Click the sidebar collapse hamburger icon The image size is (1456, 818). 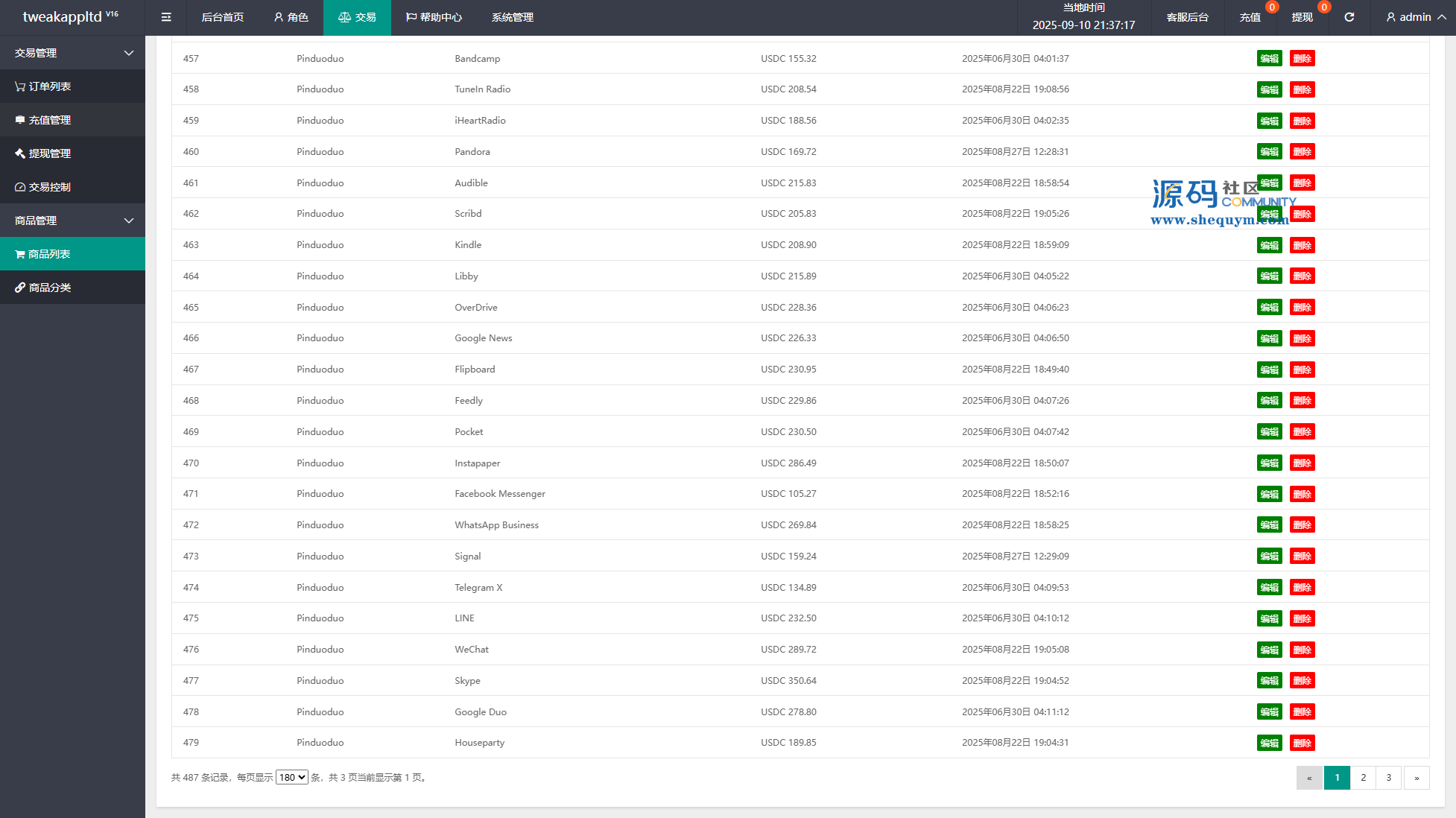tap(166, 17)
